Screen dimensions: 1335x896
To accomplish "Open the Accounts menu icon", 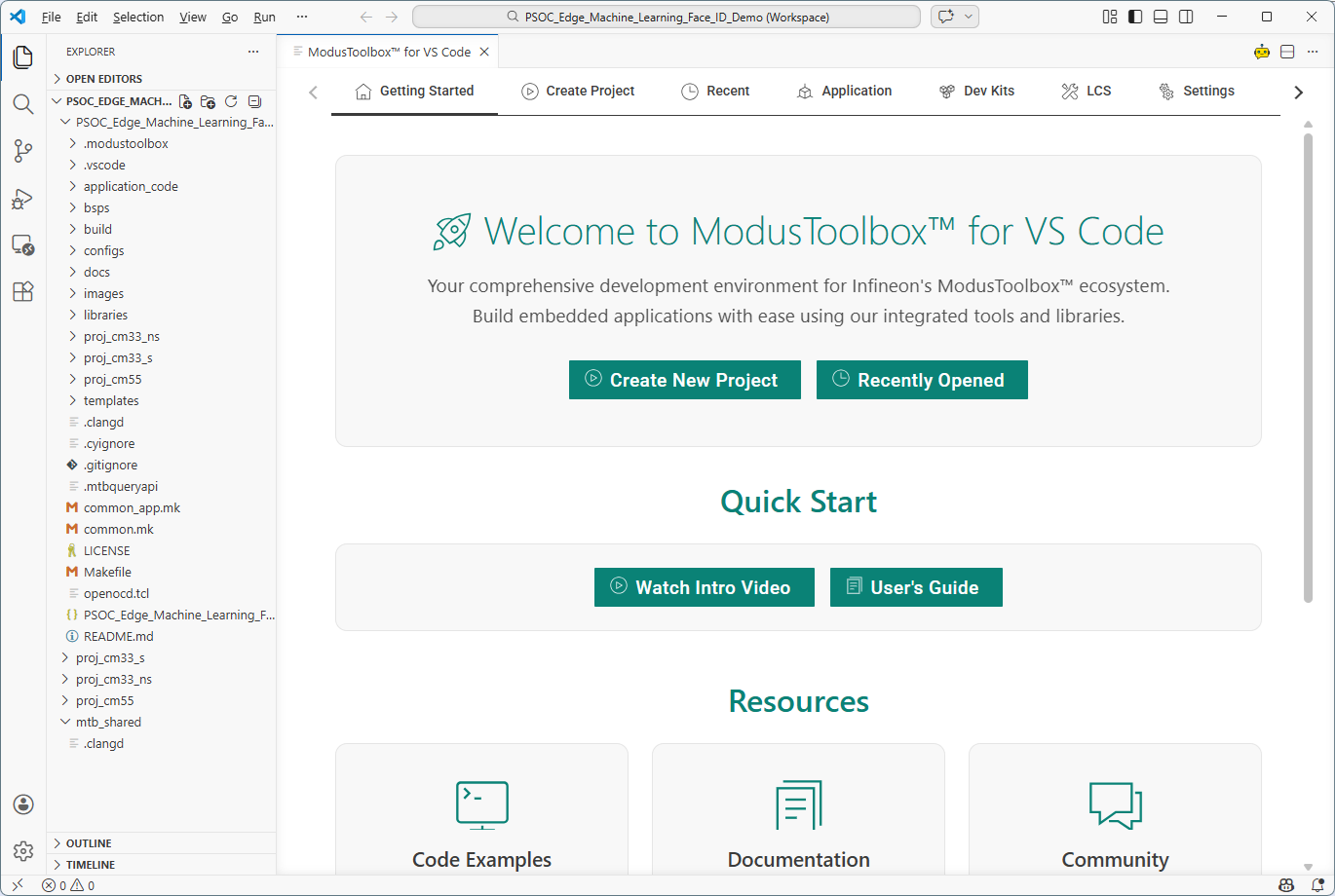I will pyautogui.click(x=23, y=804).
